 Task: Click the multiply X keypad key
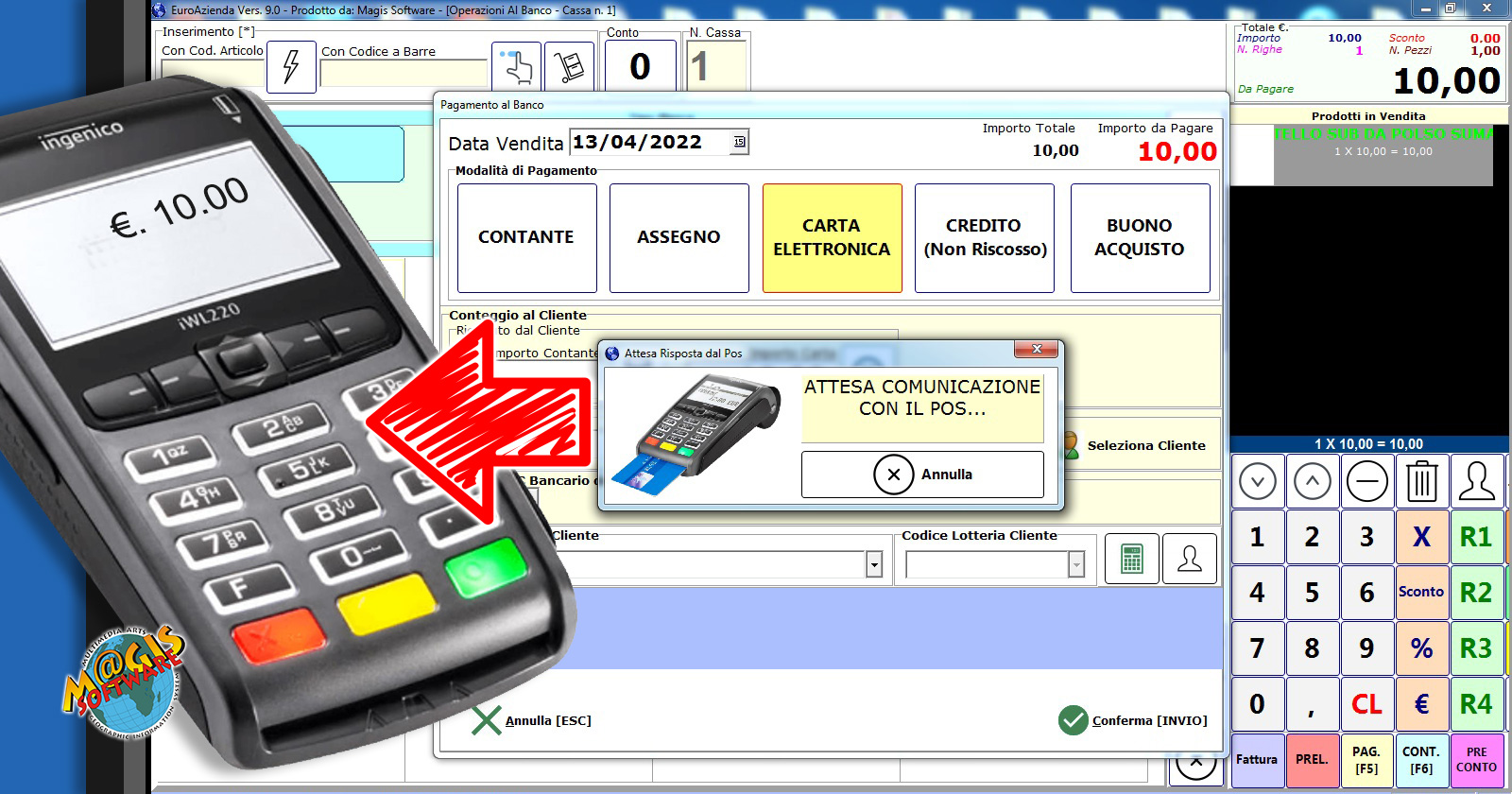pyautogui.click(x=1421, y=537)
